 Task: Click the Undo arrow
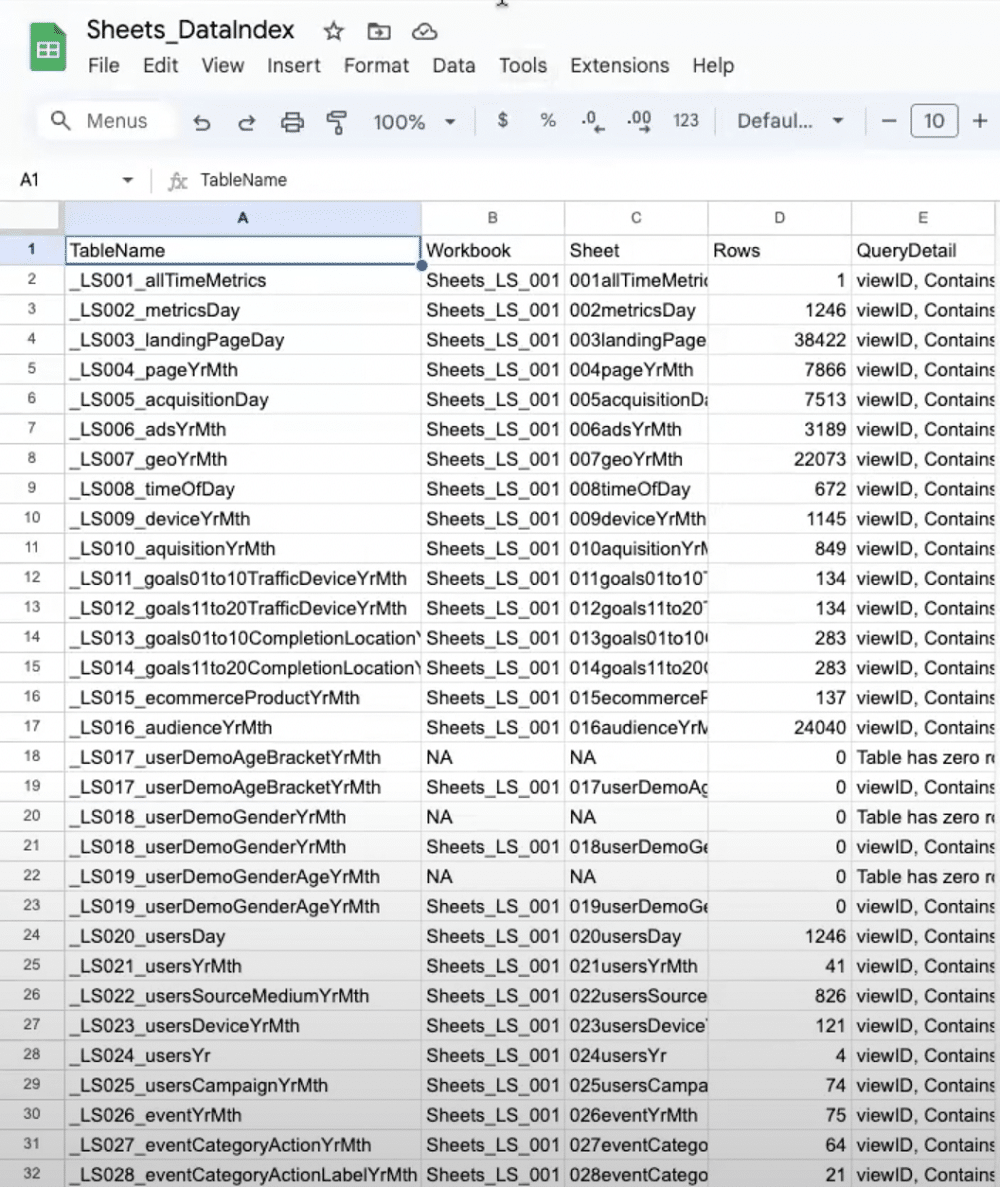(201, 121)
